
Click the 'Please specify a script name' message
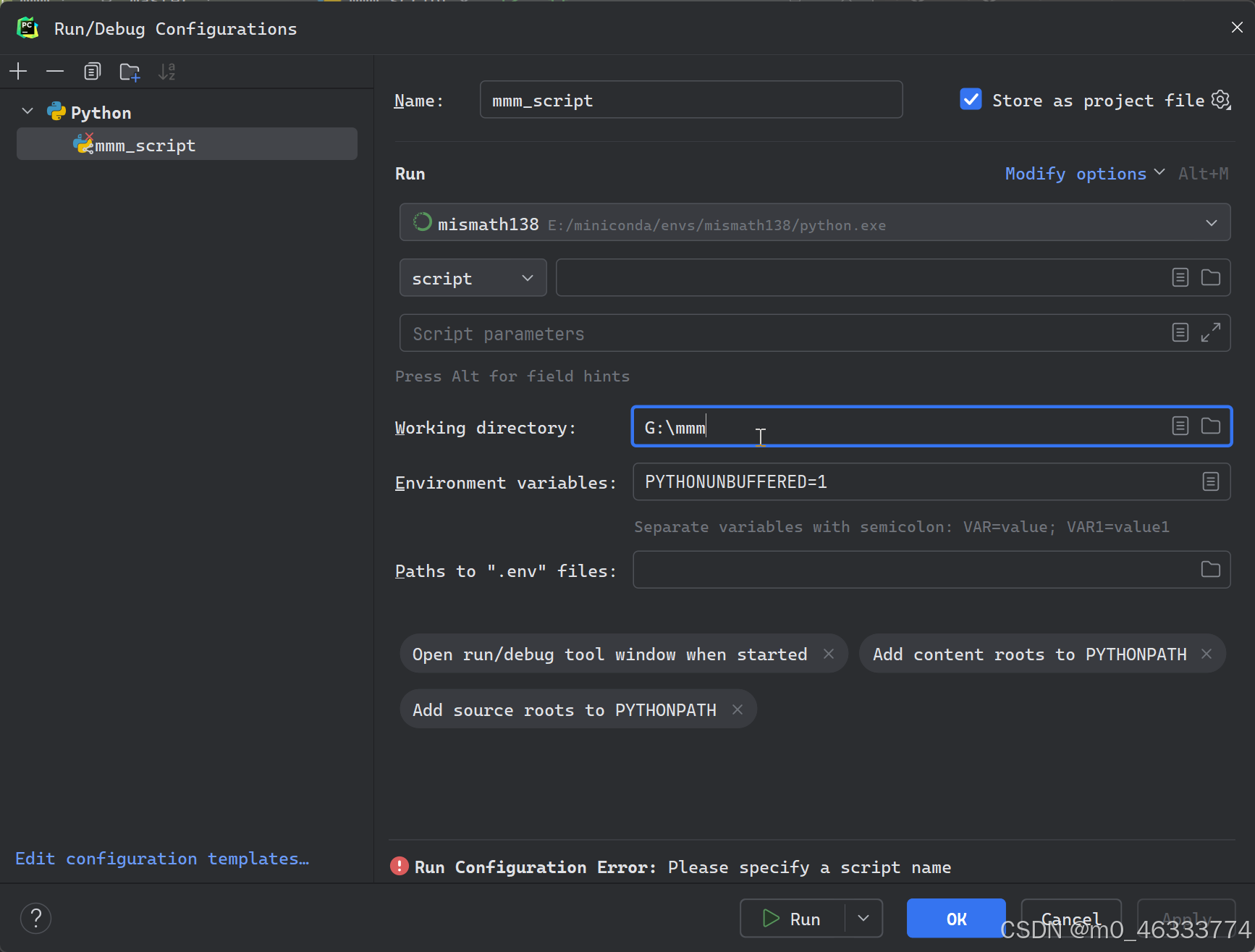tap(809, 867)
